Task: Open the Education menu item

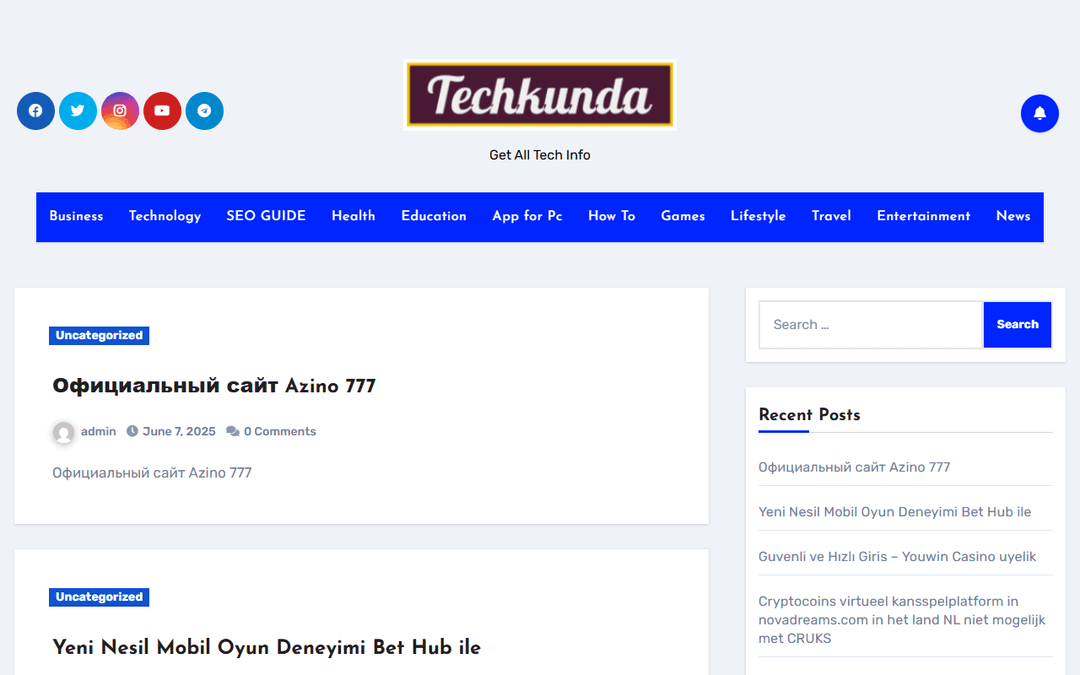Action: [x=434, y=216]
